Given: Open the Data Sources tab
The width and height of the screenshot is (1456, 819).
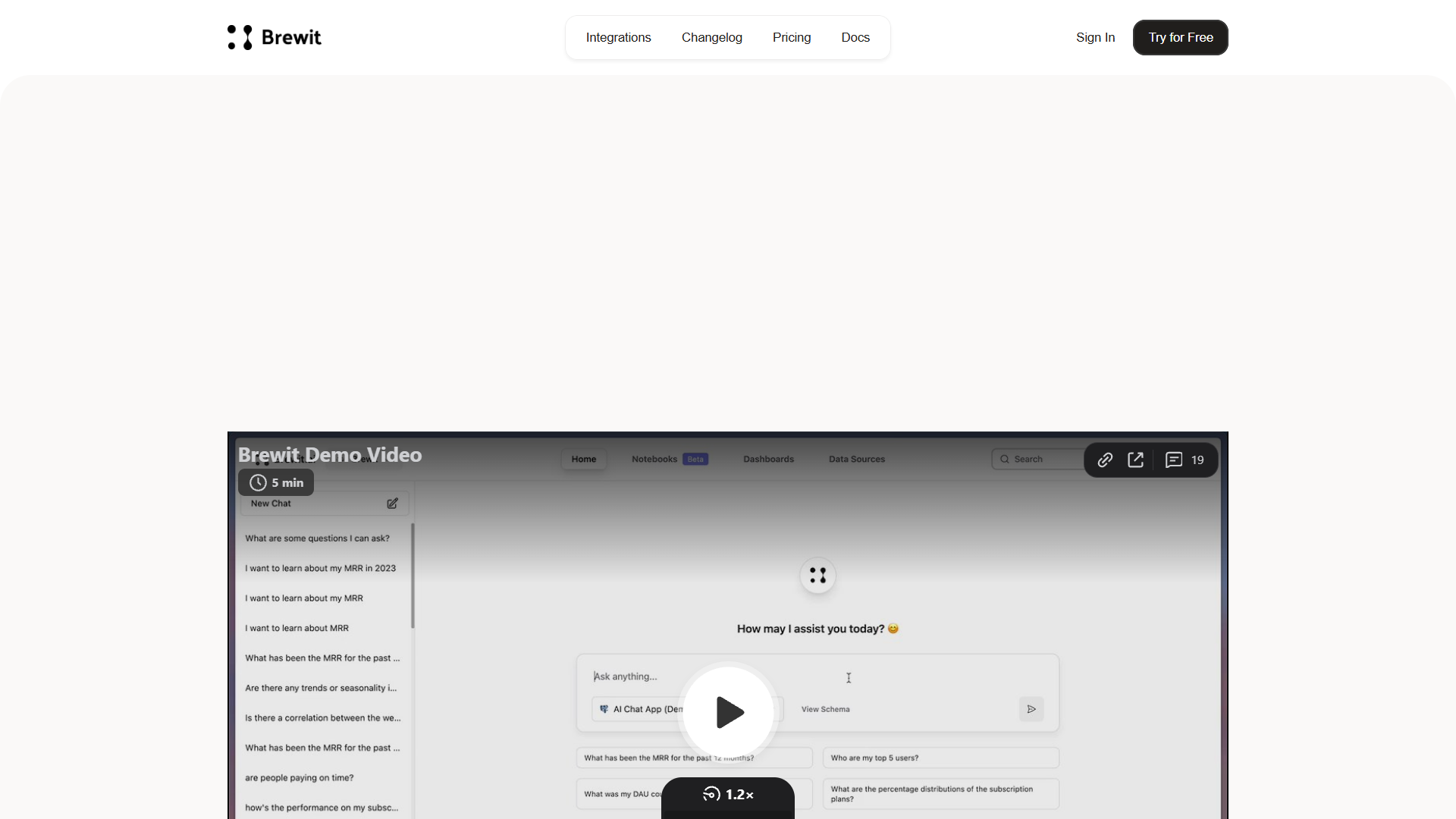Looking at the screenshot, I should pos(857,459).
